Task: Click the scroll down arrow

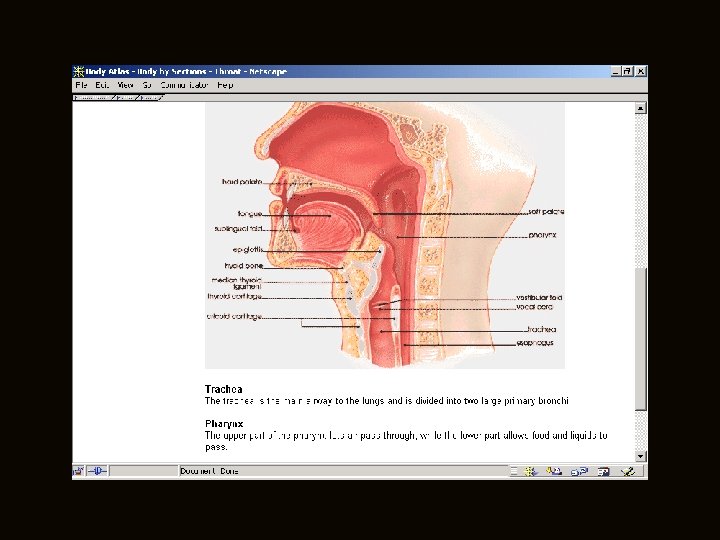Action: point(641,456)
